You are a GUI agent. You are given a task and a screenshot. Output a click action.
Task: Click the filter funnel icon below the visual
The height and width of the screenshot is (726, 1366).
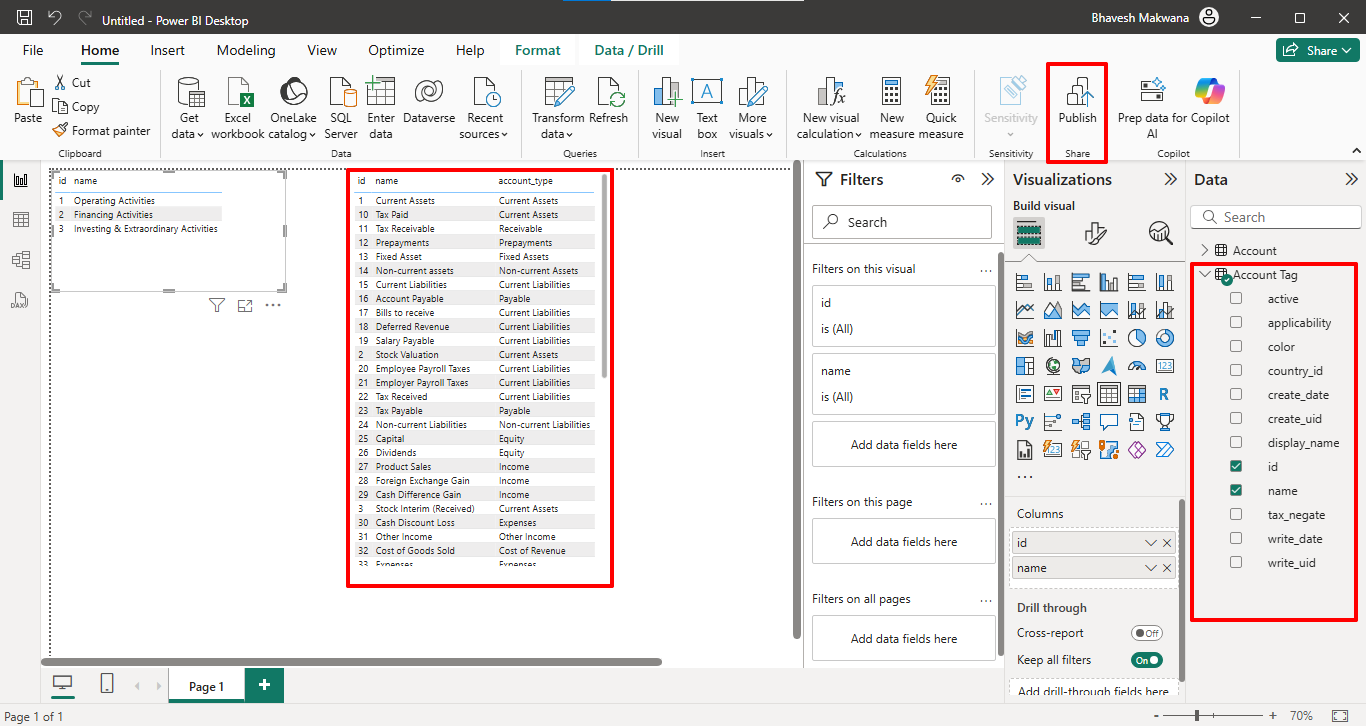tap(217, 305)
